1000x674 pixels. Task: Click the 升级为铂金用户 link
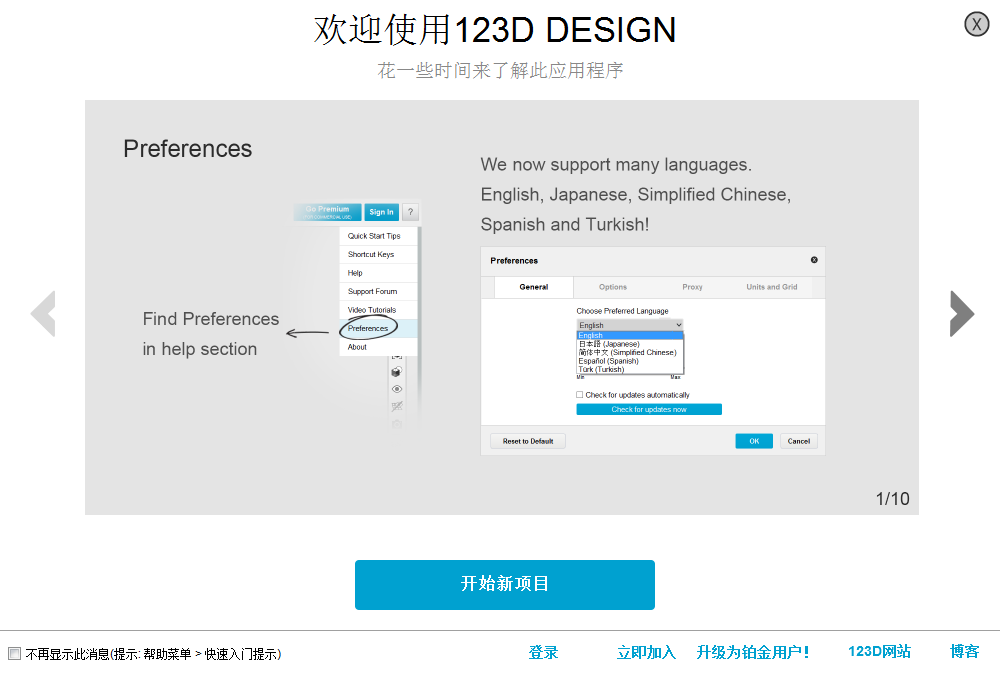[753, 652]
